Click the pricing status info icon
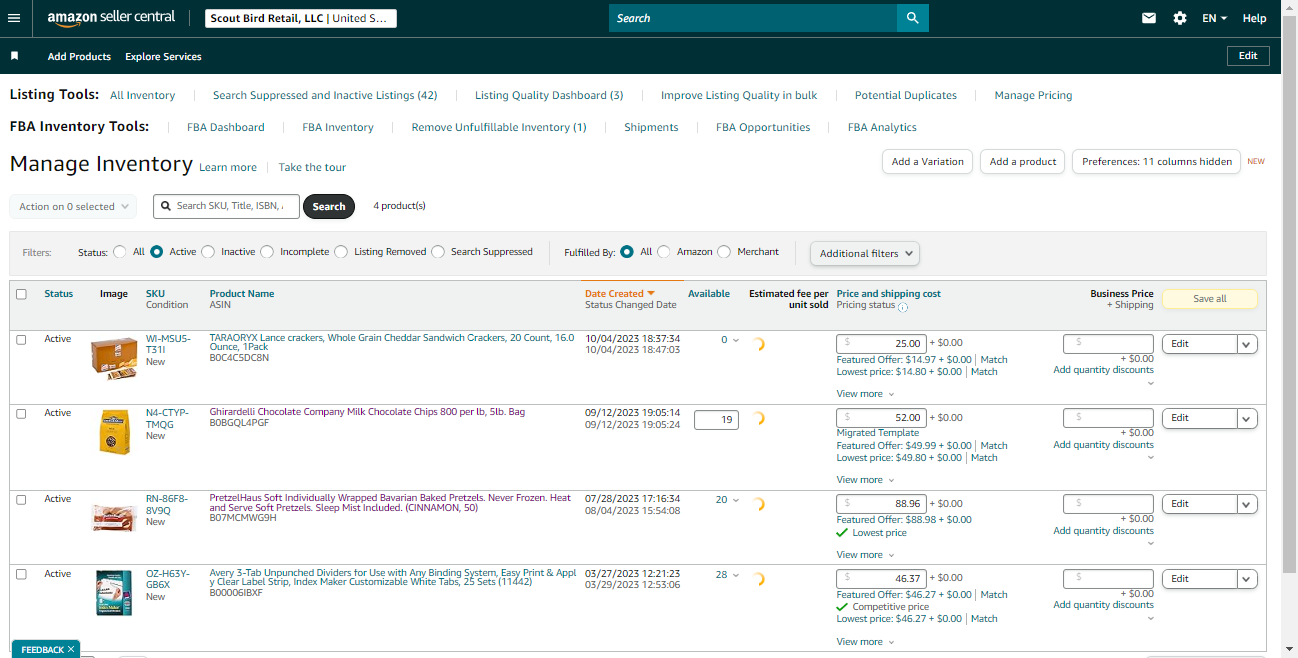The width and height of the screenshot is (1298, 658). 903,307
